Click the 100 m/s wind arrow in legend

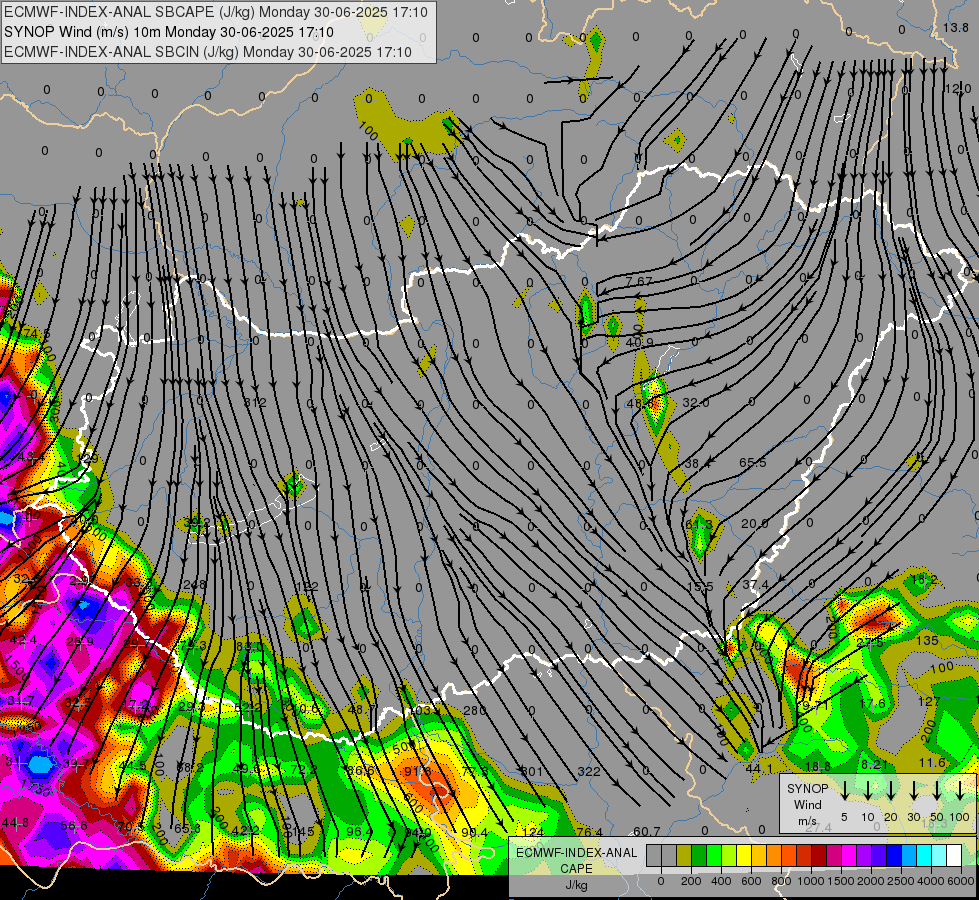(960, 790)
